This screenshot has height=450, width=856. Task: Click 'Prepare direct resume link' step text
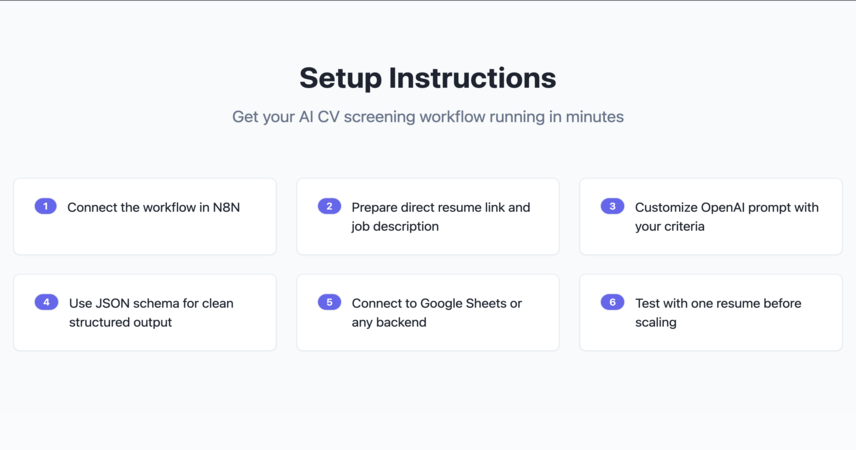[441, 217]
